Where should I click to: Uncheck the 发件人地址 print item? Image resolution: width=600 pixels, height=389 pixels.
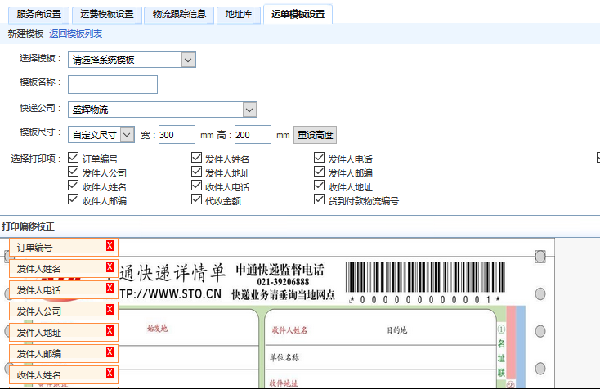[196, 171]
